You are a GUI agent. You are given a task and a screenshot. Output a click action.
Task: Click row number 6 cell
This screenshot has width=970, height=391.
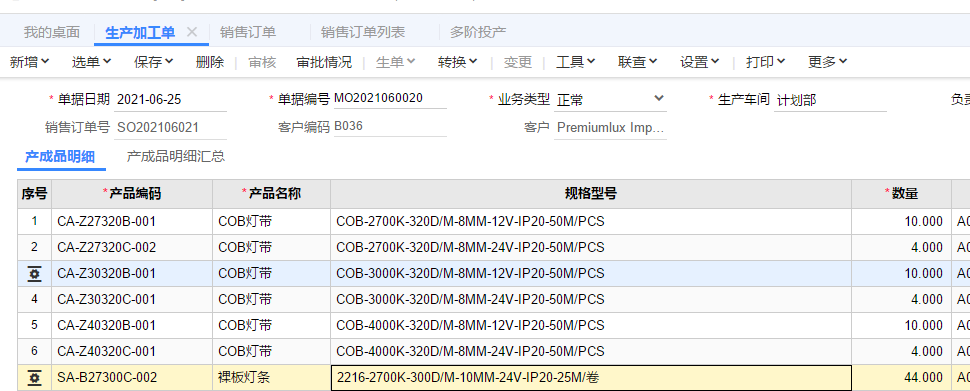point(34,351)
